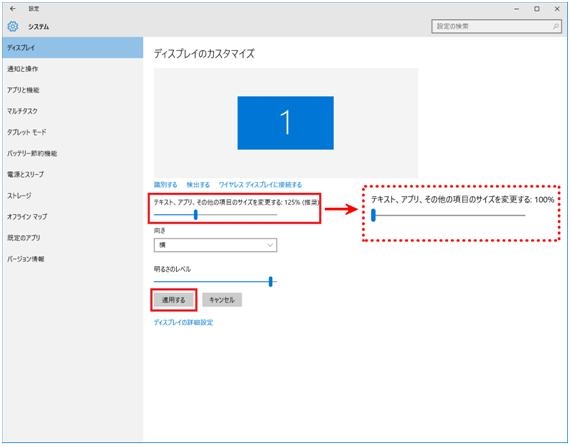The height and width of the screenshot is (446, 571).
Task: Open ディスプレイの詳細設定 link
Action: tap(183, 322)
